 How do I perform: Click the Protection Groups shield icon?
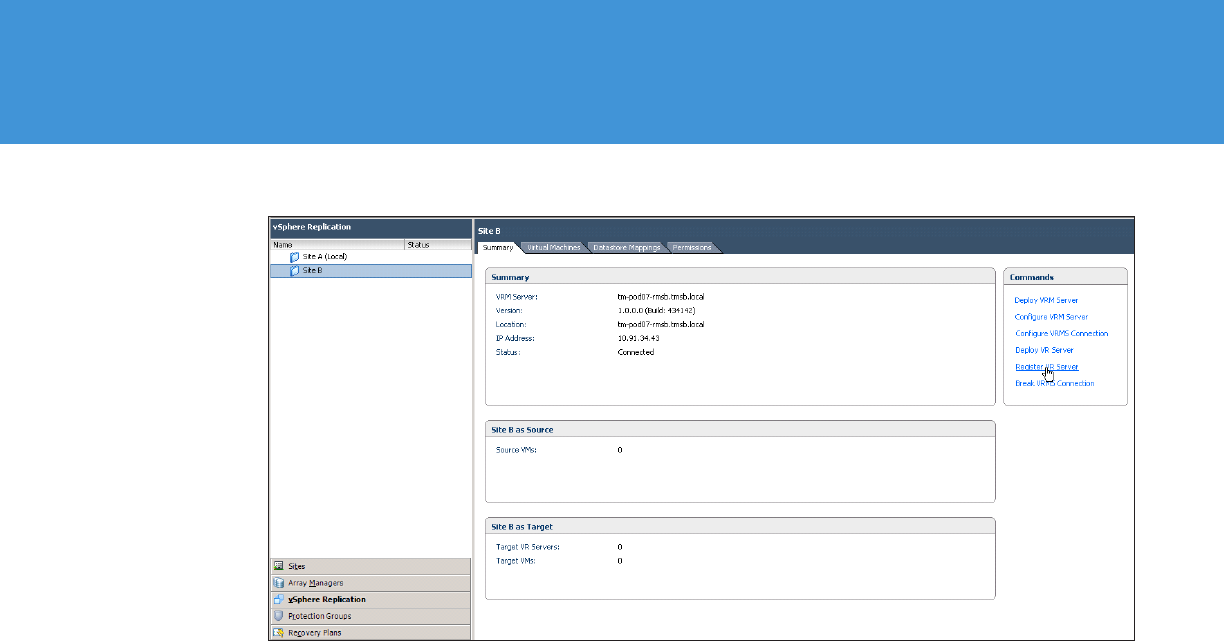click(x=279, y=616)
